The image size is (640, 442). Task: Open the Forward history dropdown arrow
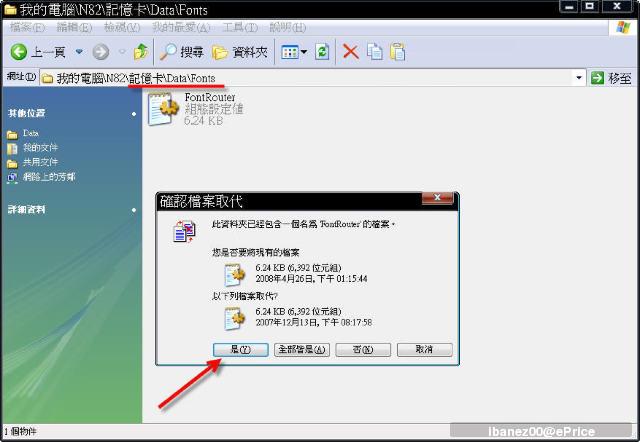(122, 52)
